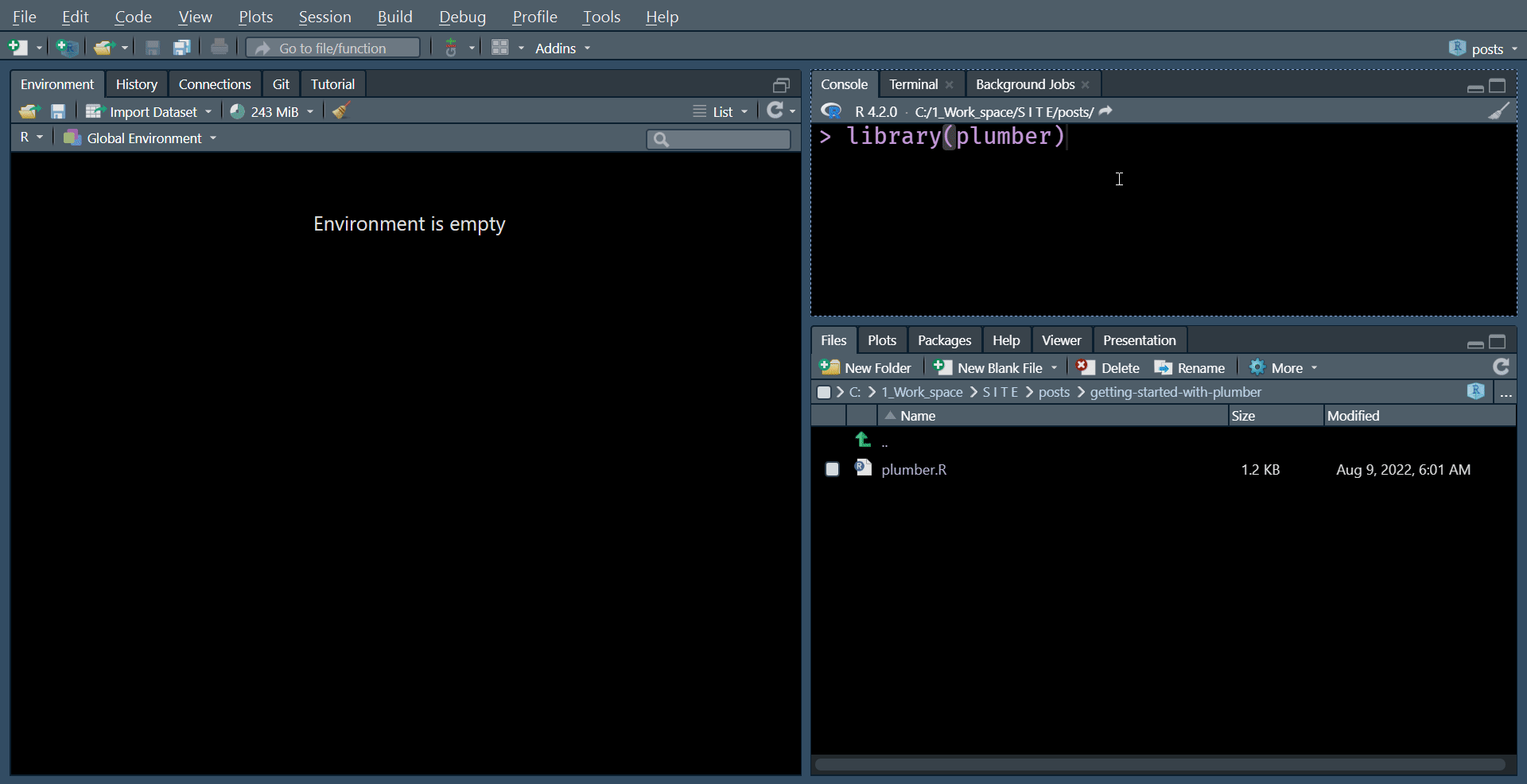Click the load workspace folder icon

(29, 111)
